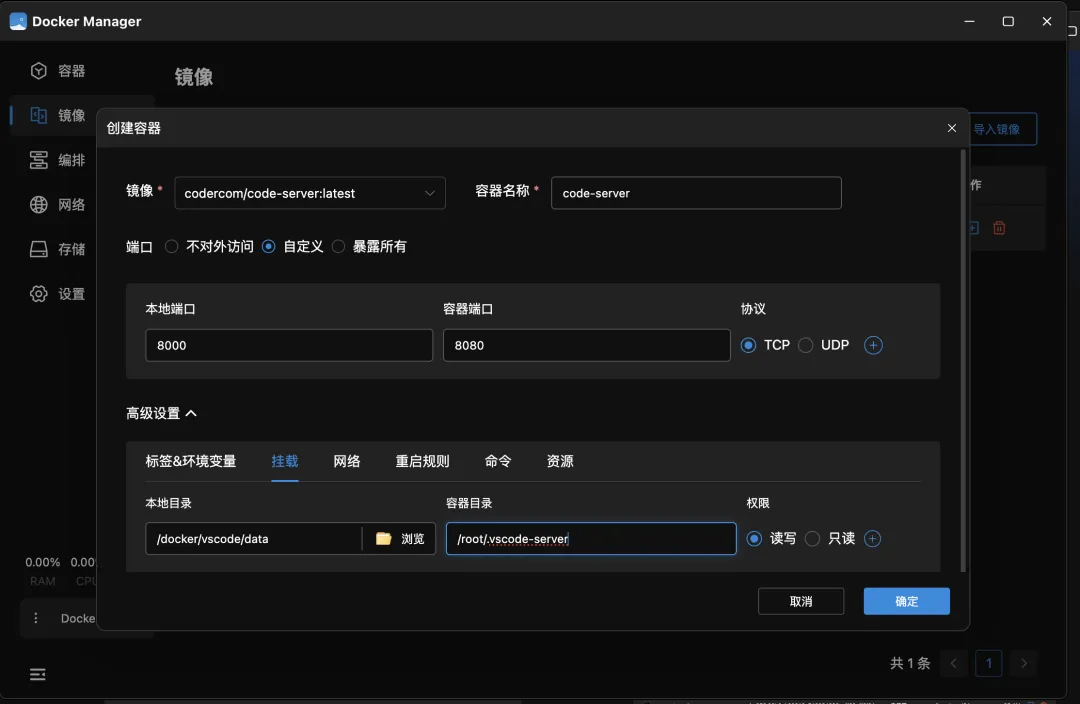Click the folder icon in 浏览

384,539
